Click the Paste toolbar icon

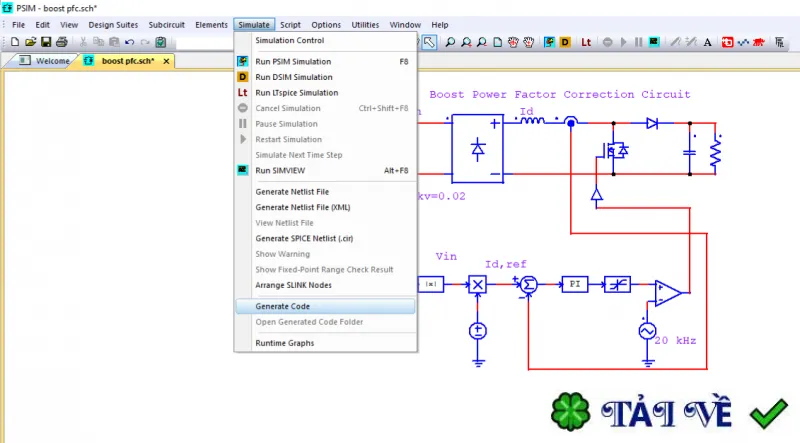(x=114, y=42)
